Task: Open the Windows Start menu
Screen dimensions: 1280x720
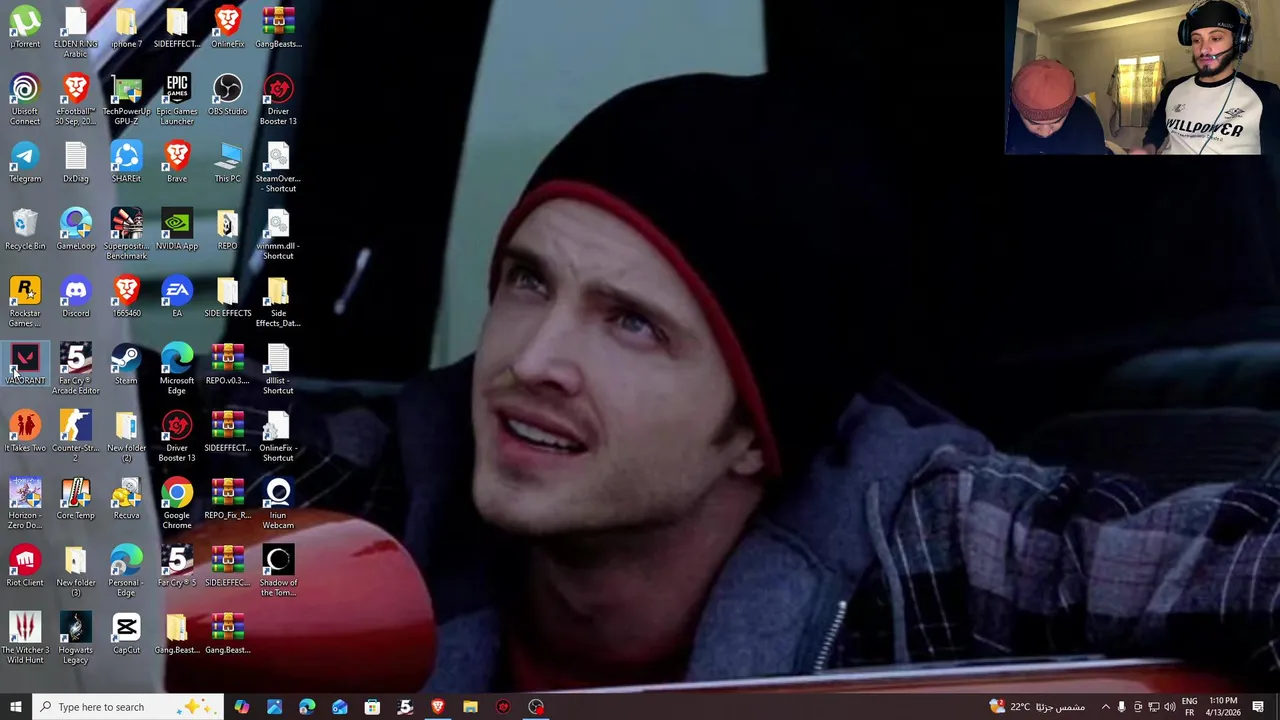Action: pyautogui.click(x=16, y=707)
